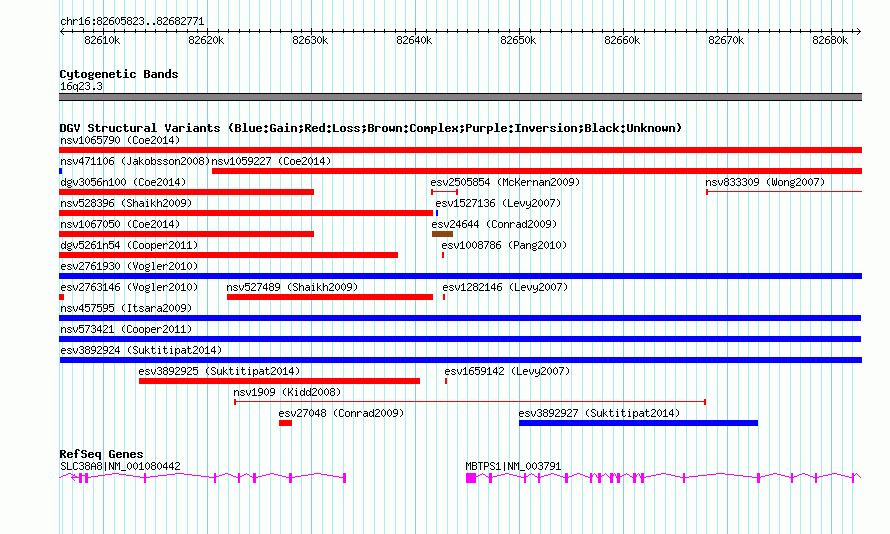Viewport: 890px width, 534px height.
Task: Click the small blue nsv471106 gain marker
Action: pyautogui.click(x=61, y=171)
